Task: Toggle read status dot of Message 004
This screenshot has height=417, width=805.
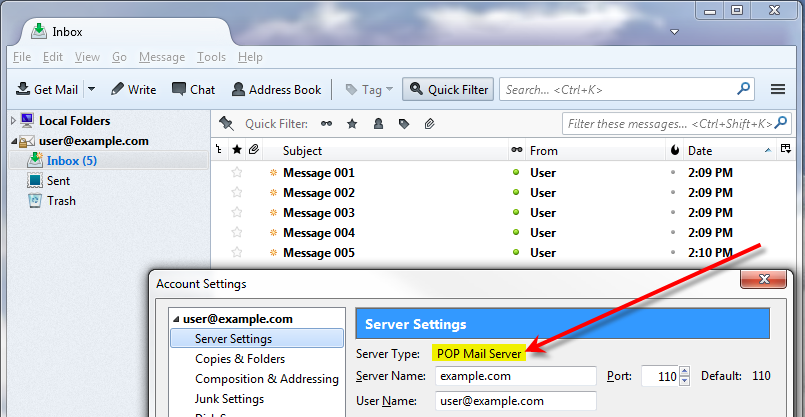Action: (x=516, y=233)
